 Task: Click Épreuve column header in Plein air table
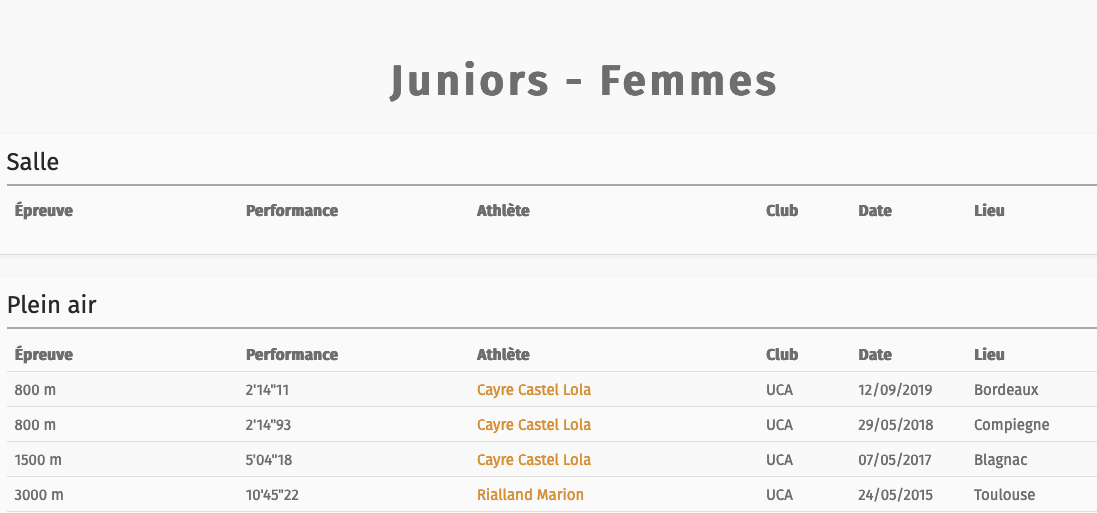pyautogui.click(x=43, y=355)
